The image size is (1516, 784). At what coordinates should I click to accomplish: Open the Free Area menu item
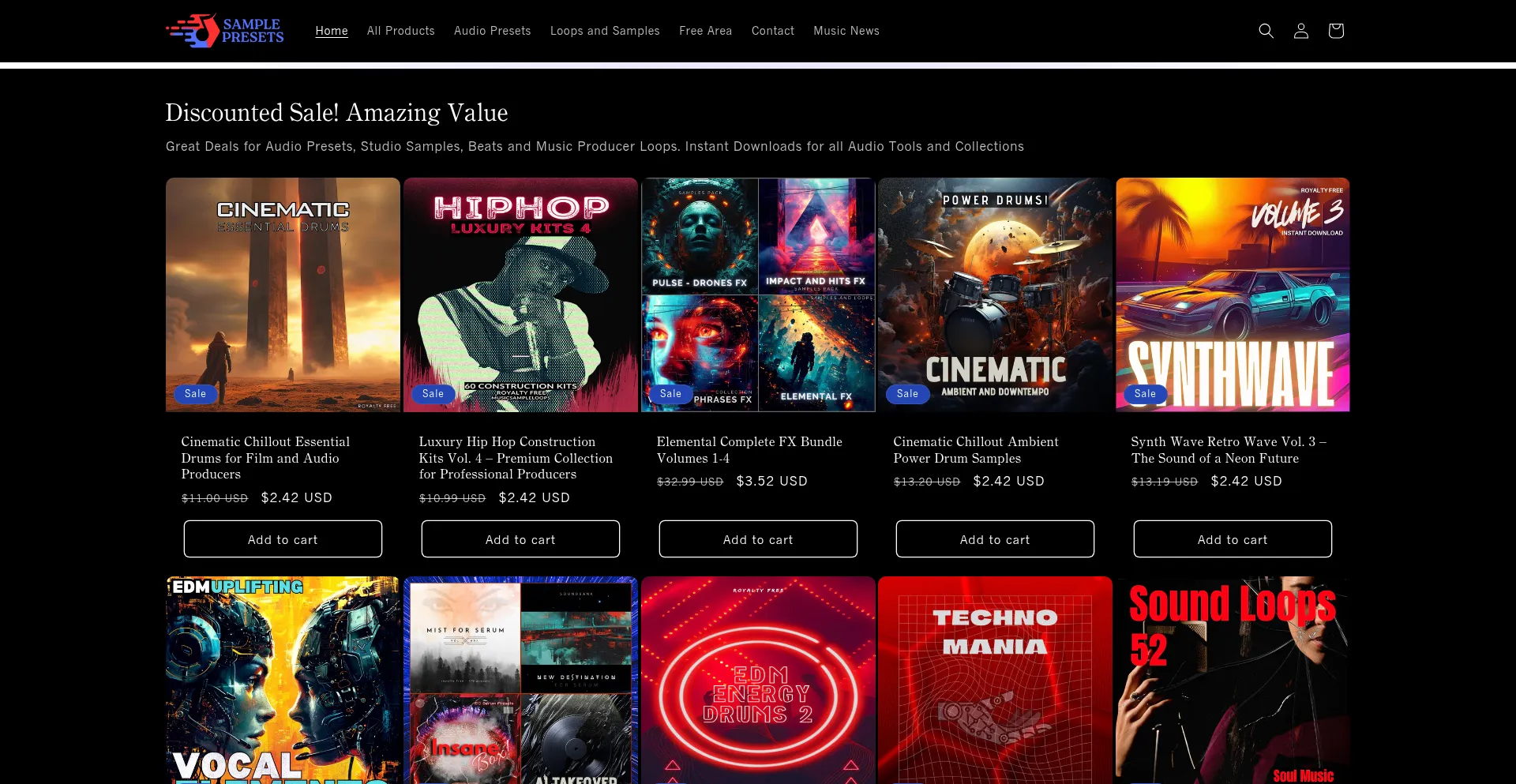point(706,31)
